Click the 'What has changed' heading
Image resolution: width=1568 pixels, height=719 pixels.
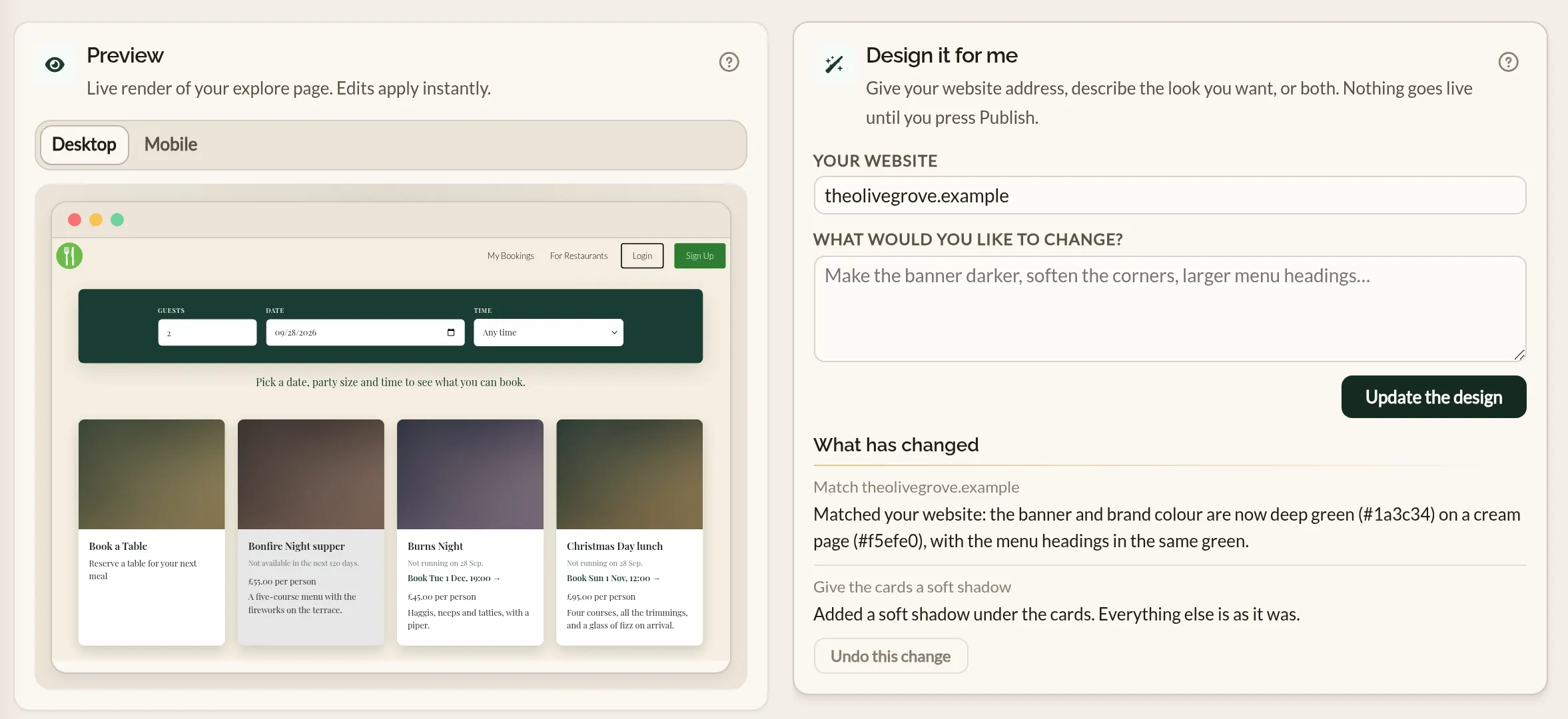(896, 445)
